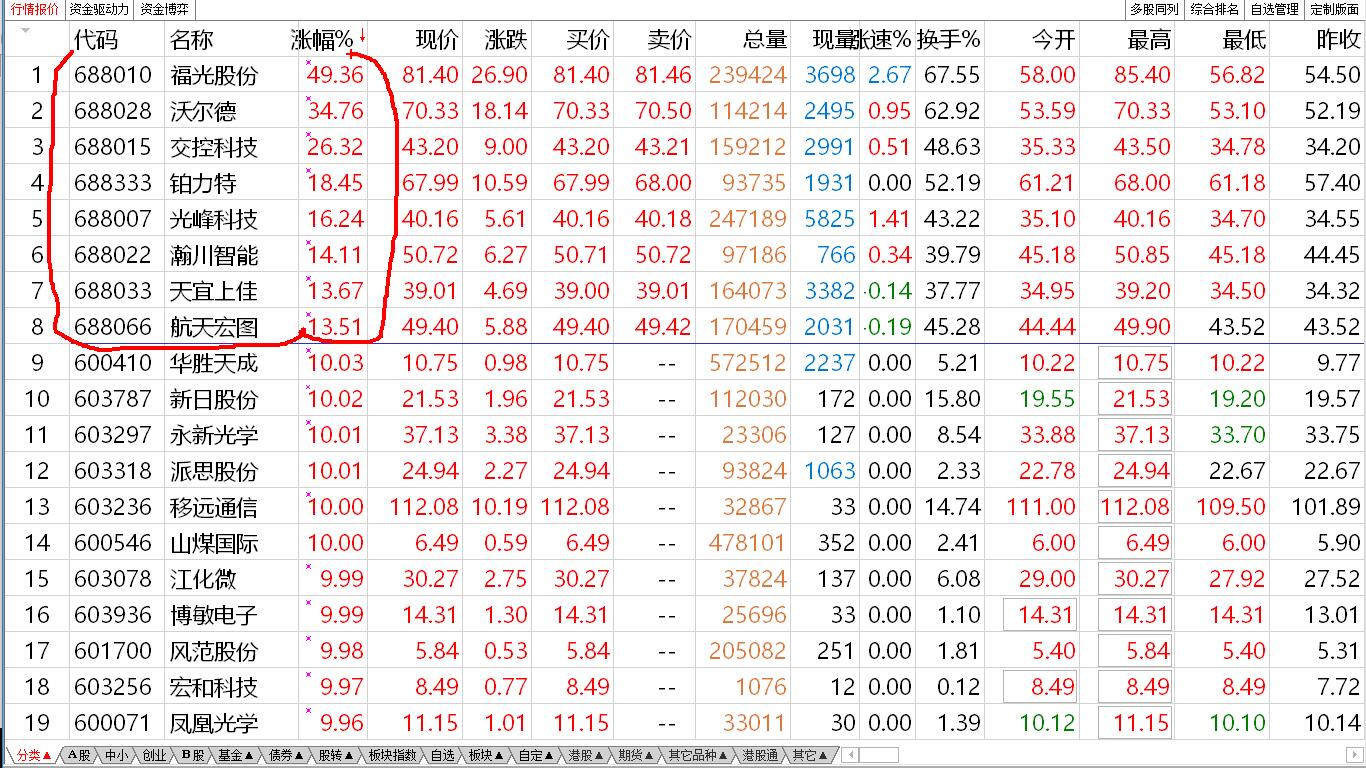Open 自选管理 settings

pyautogui.click(x=1274, y=9)
